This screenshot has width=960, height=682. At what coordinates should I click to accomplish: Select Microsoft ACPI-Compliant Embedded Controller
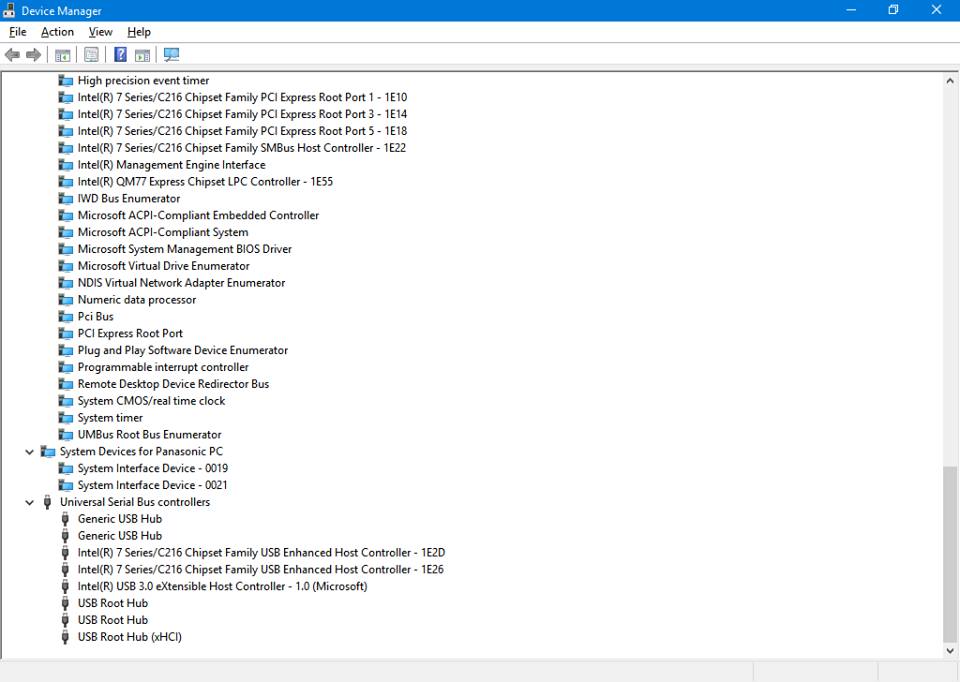tap(198, 215)
